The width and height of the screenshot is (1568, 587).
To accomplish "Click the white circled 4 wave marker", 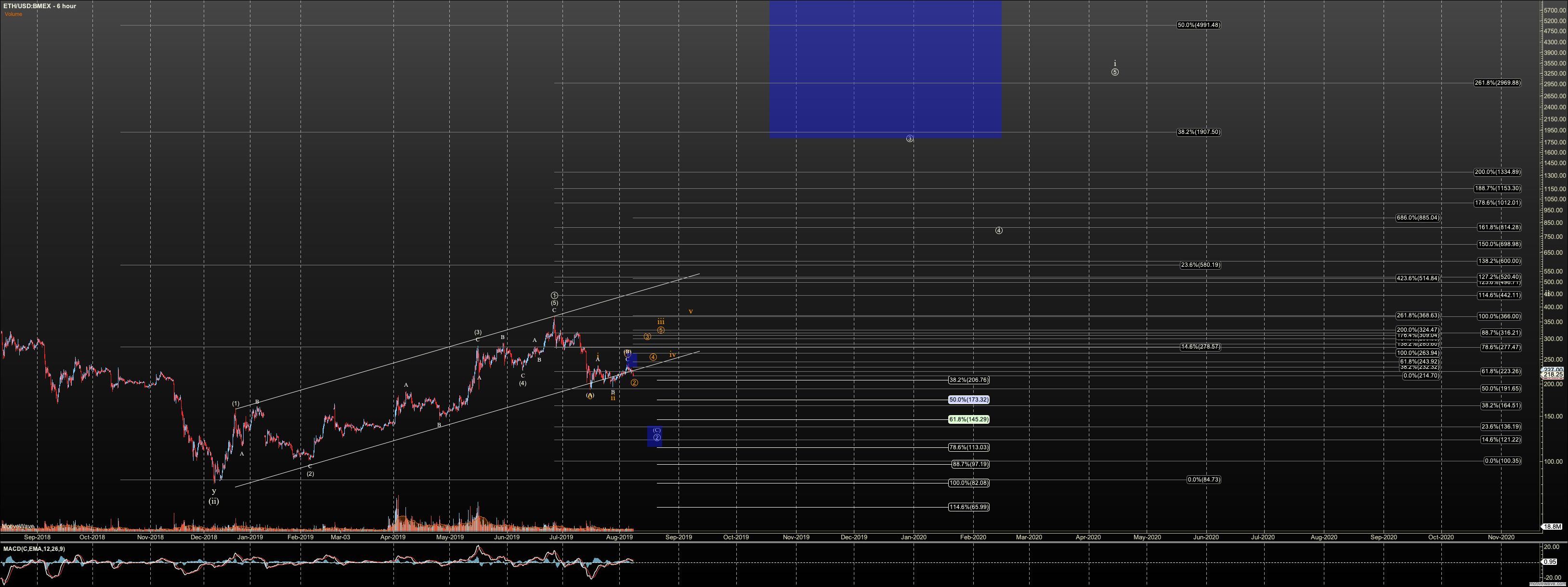I will tap(999, 230).
